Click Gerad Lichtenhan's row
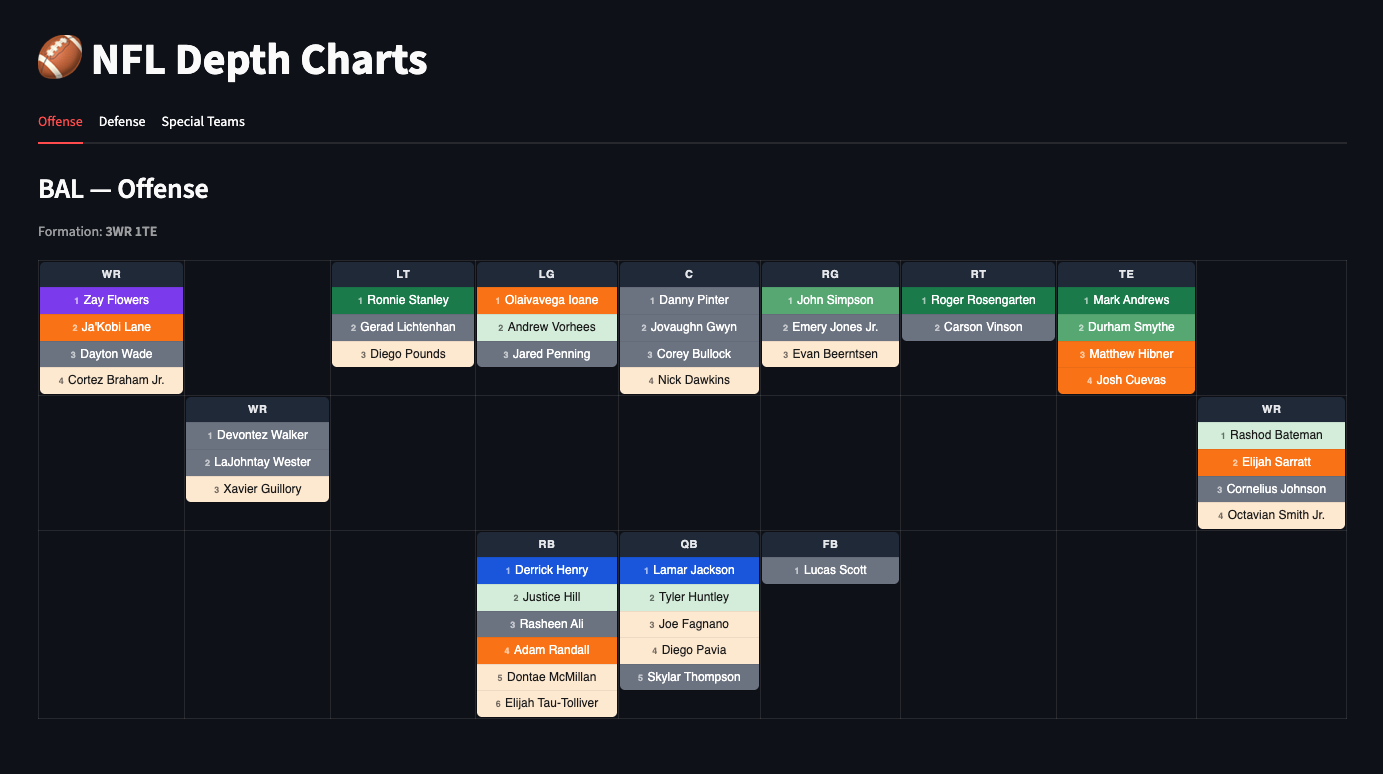This screenshot has width=1383, height=774. (403, 327)
